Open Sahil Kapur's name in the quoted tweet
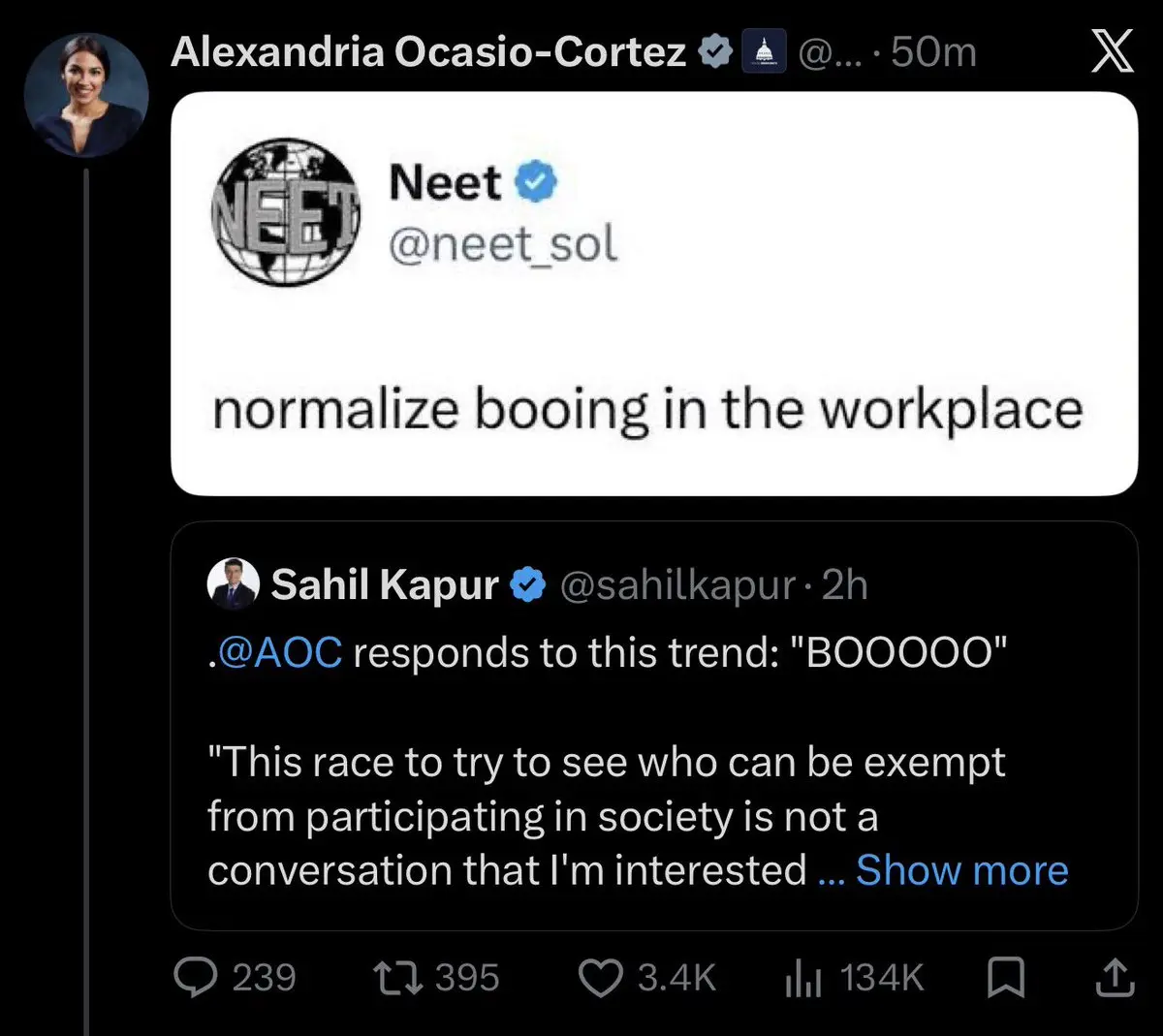Viewport: 1163px width, 1036px height. point(385,584)
